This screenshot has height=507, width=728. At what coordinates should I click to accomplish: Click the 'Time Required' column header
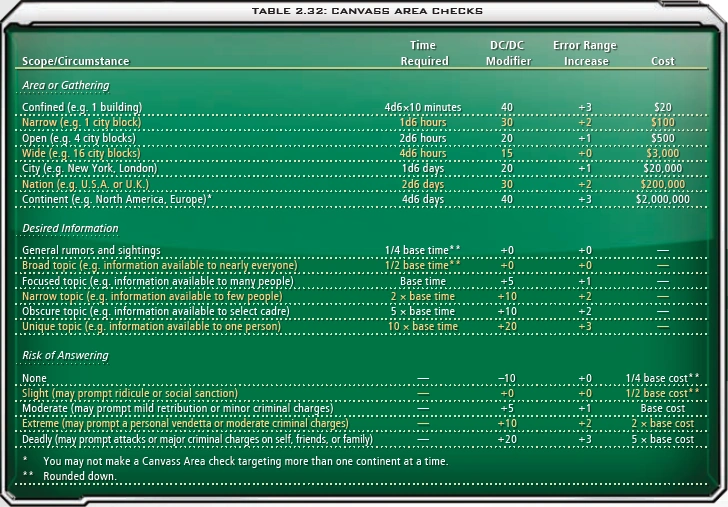(x=424, y=53)
